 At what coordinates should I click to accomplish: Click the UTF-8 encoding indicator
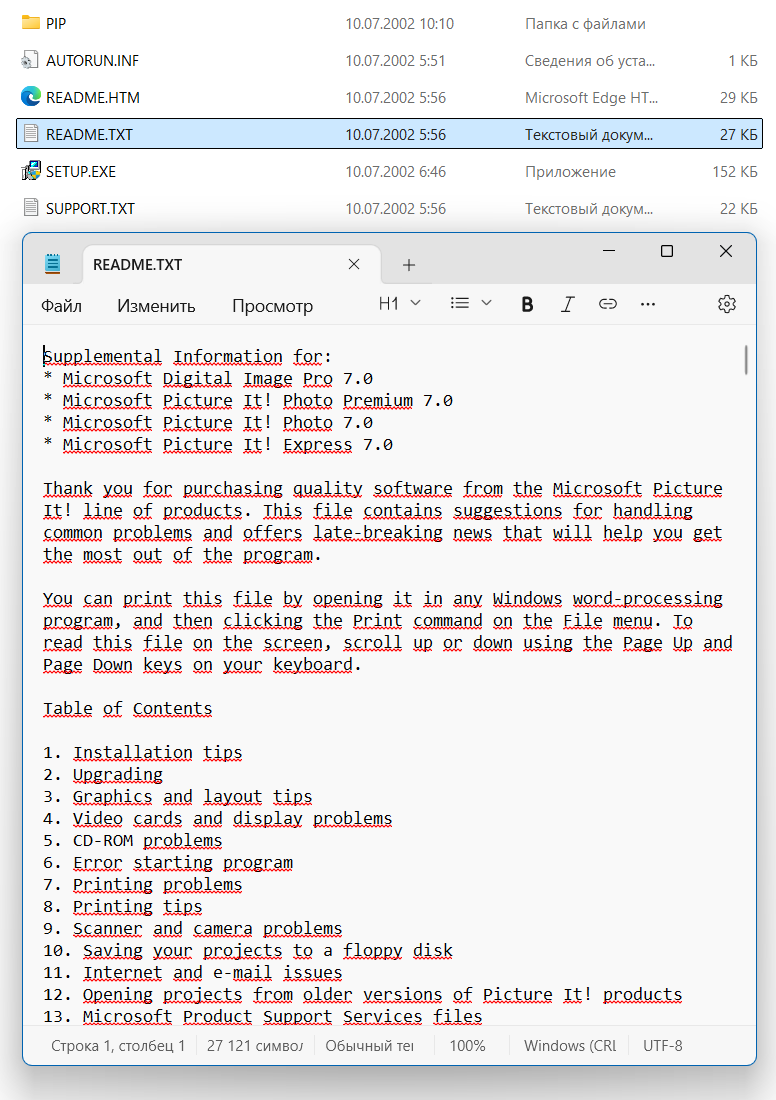coord(662,1045)
